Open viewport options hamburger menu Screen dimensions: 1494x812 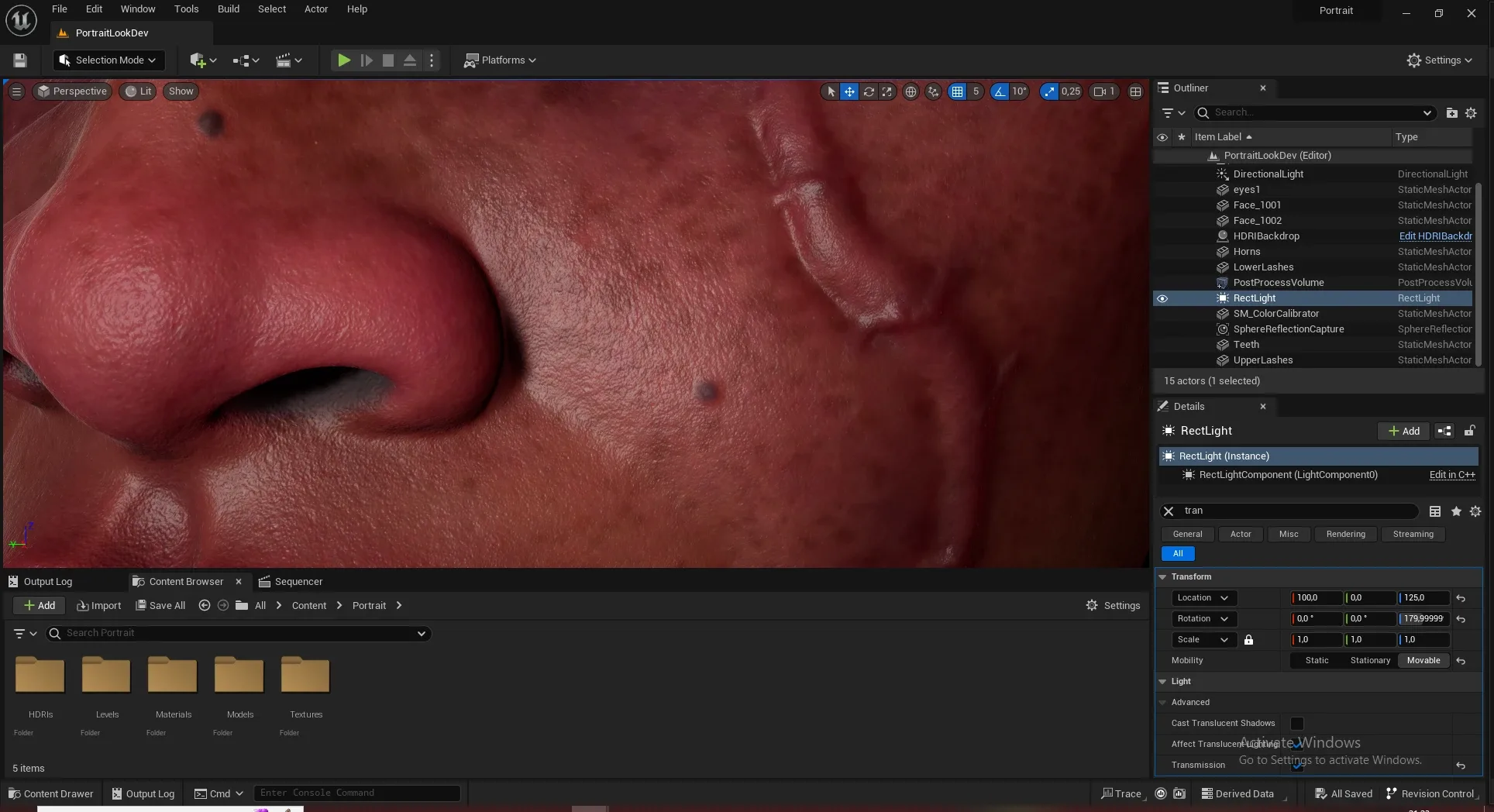pos(16,91)
